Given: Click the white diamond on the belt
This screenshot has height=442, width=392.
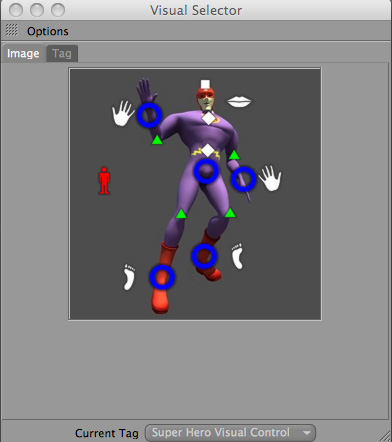Looking at the screenshot, I should tap(208, 150).
